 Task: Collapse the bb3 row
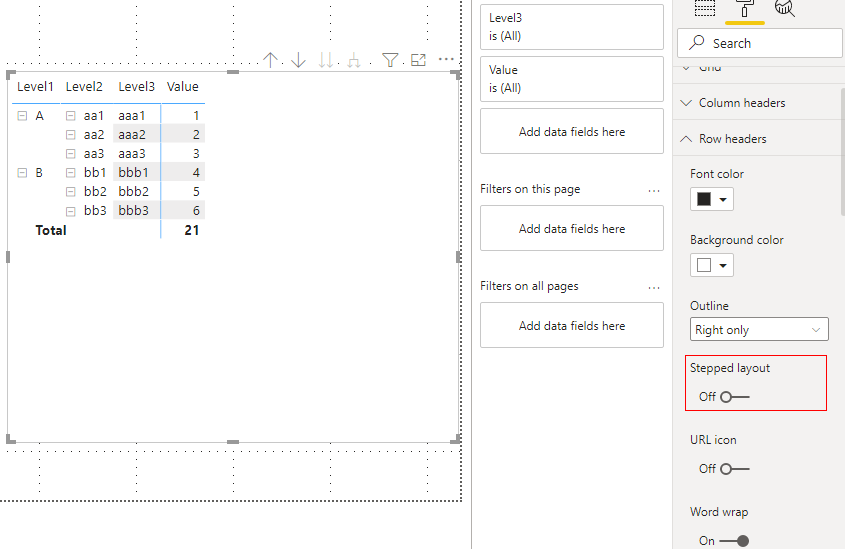[71, 211]
